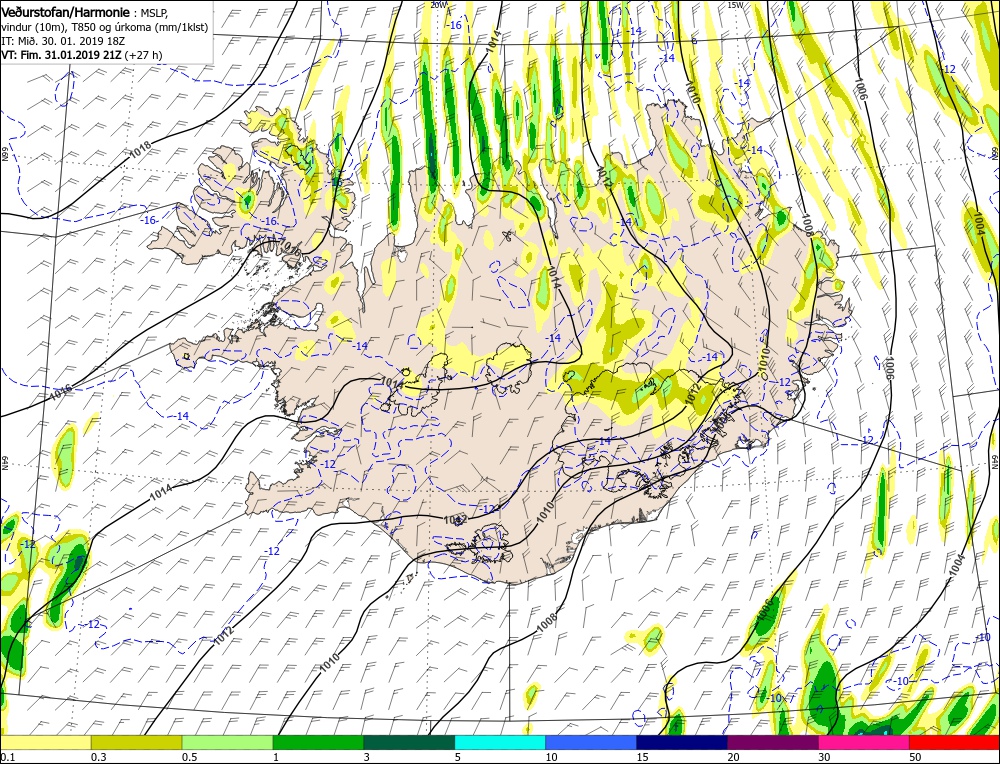Select the green 1–3 precipitation legend swatch
Viewport: 1000px width, 764px height.
coord(318,742)
